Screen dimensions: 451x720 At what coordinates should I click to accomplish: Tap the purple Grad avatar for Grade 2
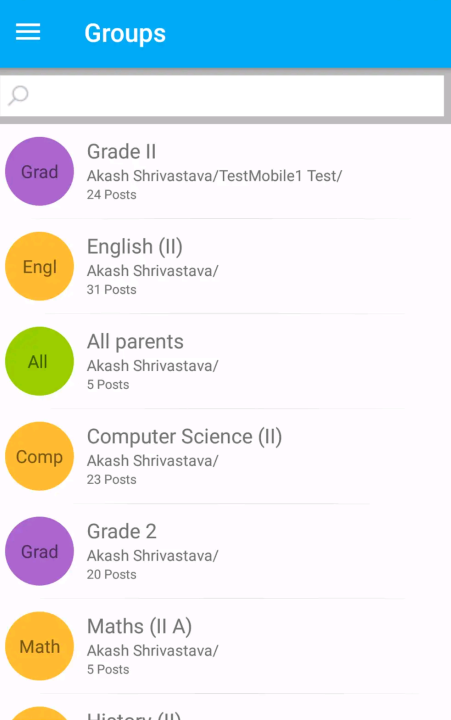pyautogui.click(x=39, y=551)
